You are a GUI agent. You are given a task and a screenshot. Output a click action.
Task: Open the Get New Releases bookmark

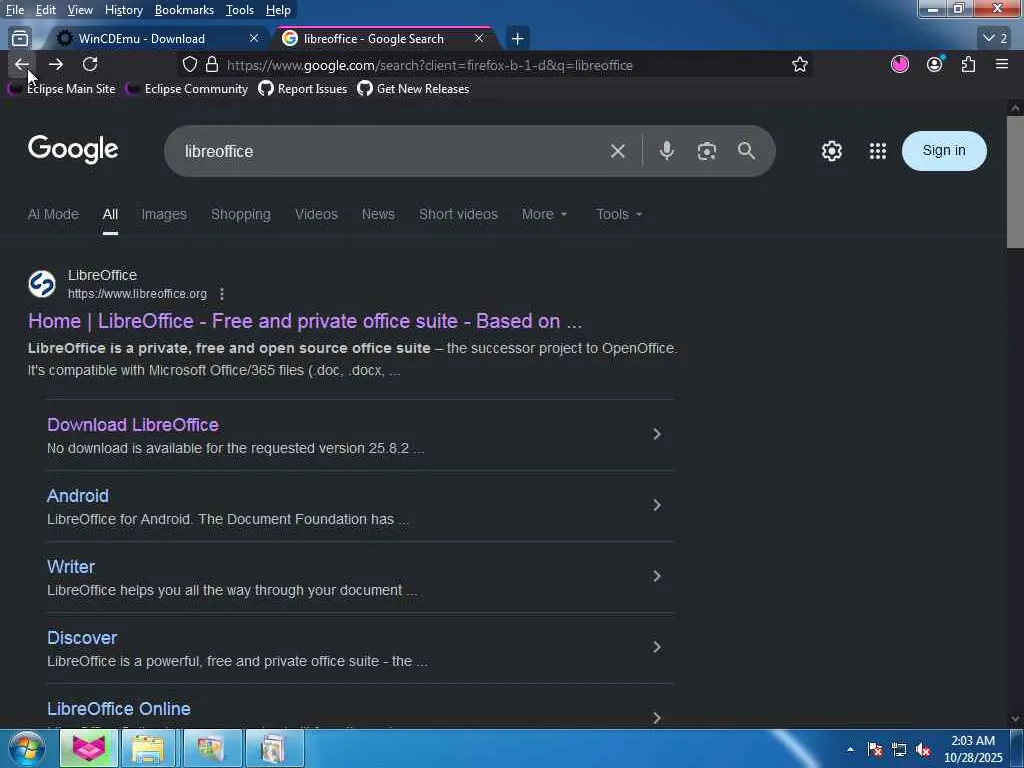413,89
